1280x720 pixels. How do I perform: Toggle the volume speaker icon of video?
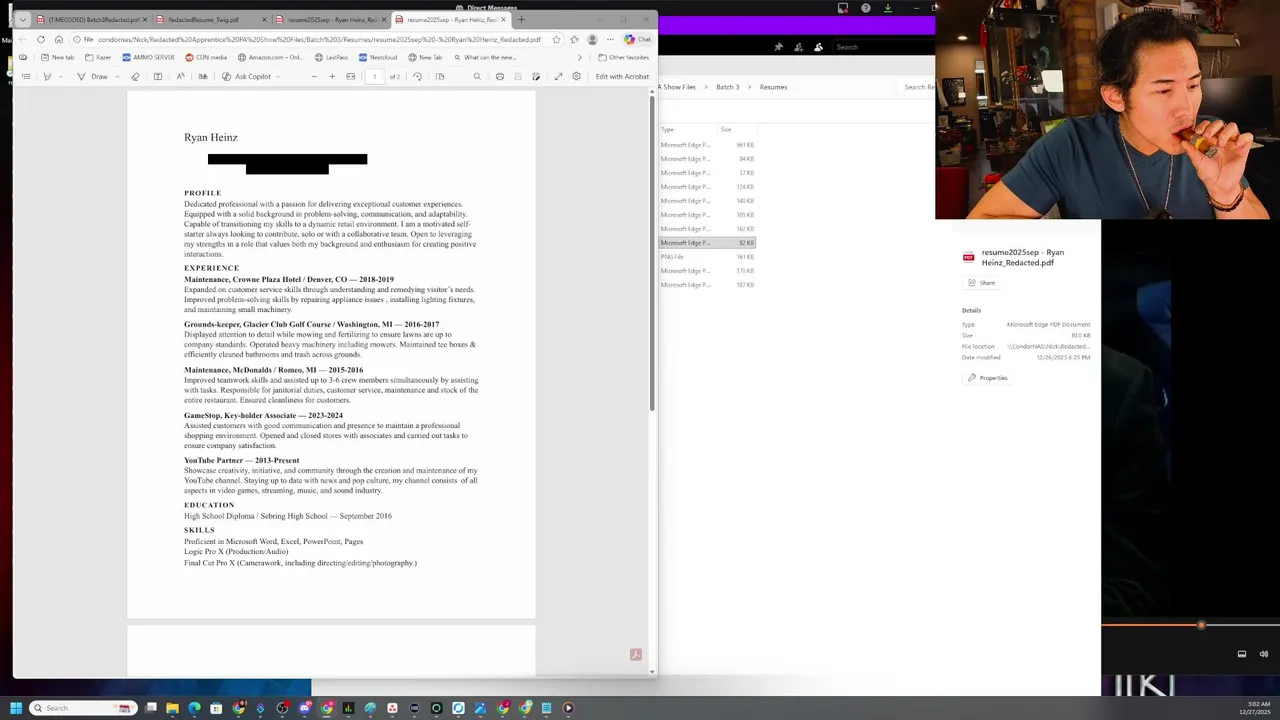(x=1263, y=654)
